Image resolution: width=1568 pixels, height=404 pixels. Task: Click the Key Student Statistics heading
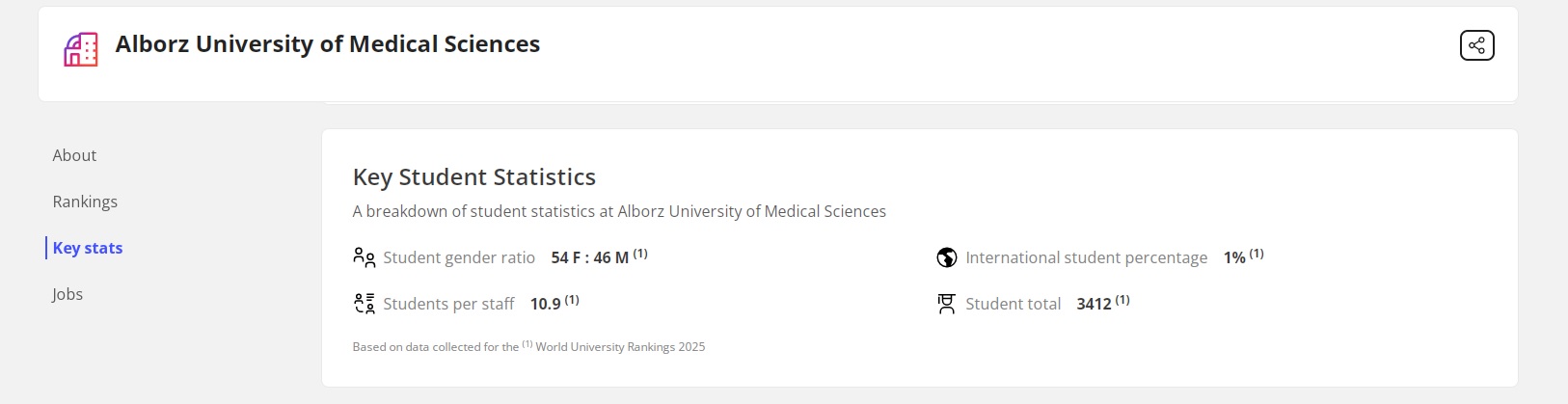pos(474,177)
